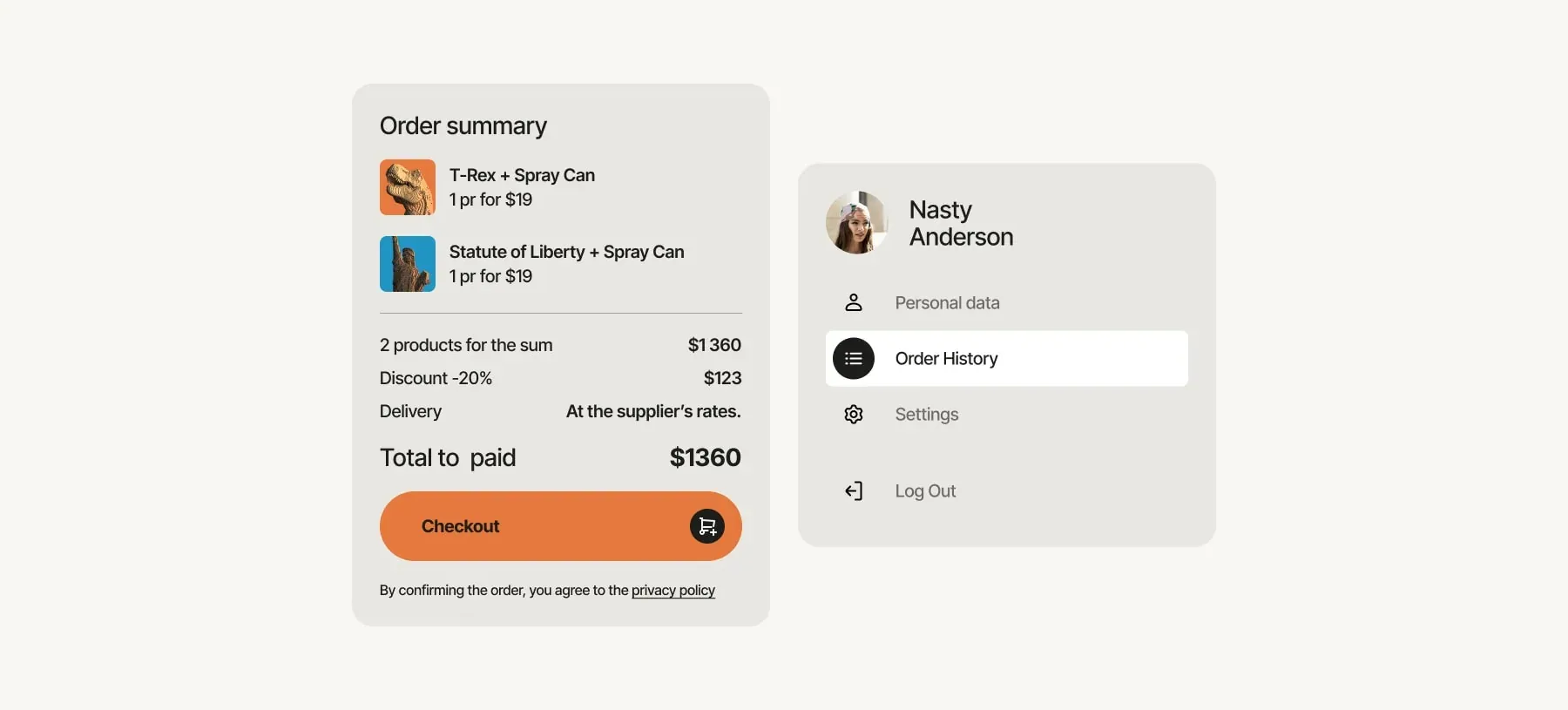Select the Order History menu item
Viewport: 1568px width, 710px height.
1007,358
